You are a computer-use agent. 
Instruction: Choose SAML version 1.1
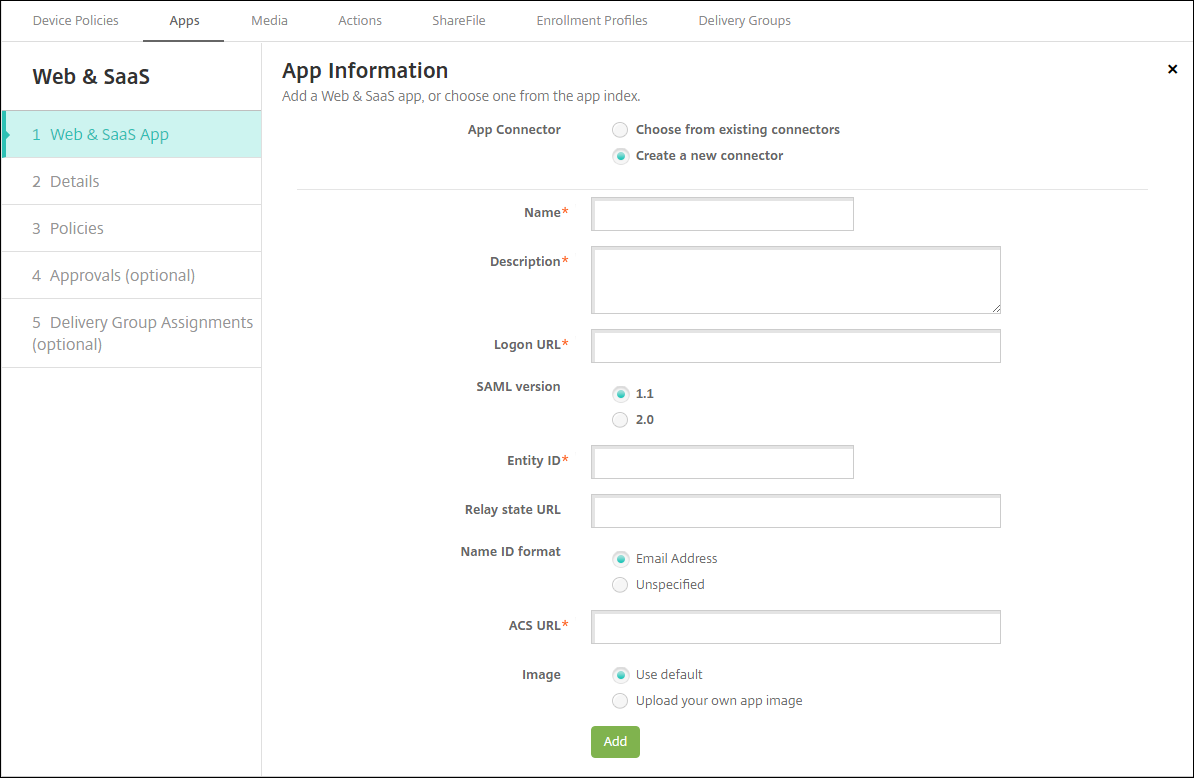620,394
